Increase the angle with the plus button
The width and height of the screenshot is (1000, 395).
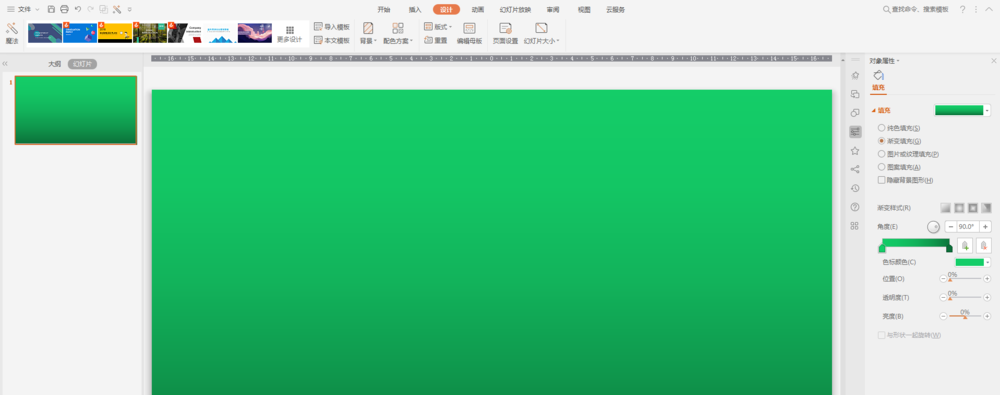pyautogui.click(x=986, y=227)
